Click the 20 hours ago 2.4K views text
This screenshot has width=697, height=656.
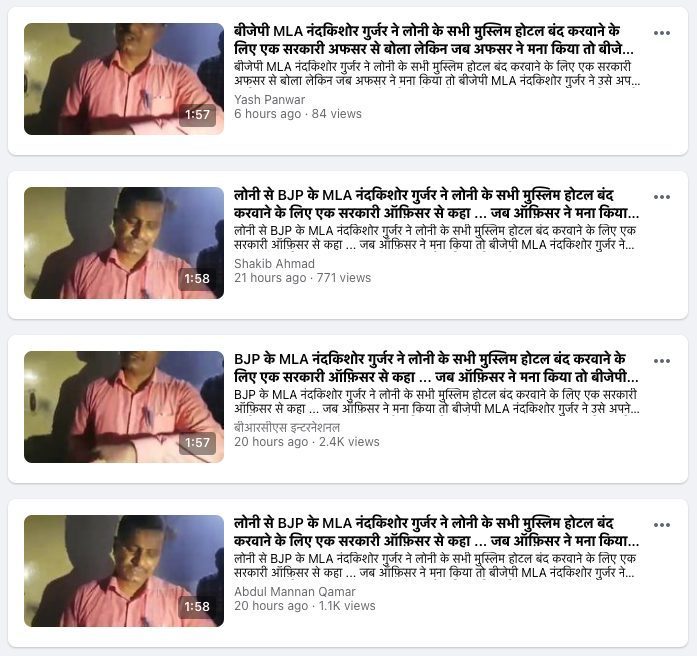[307, 442]
